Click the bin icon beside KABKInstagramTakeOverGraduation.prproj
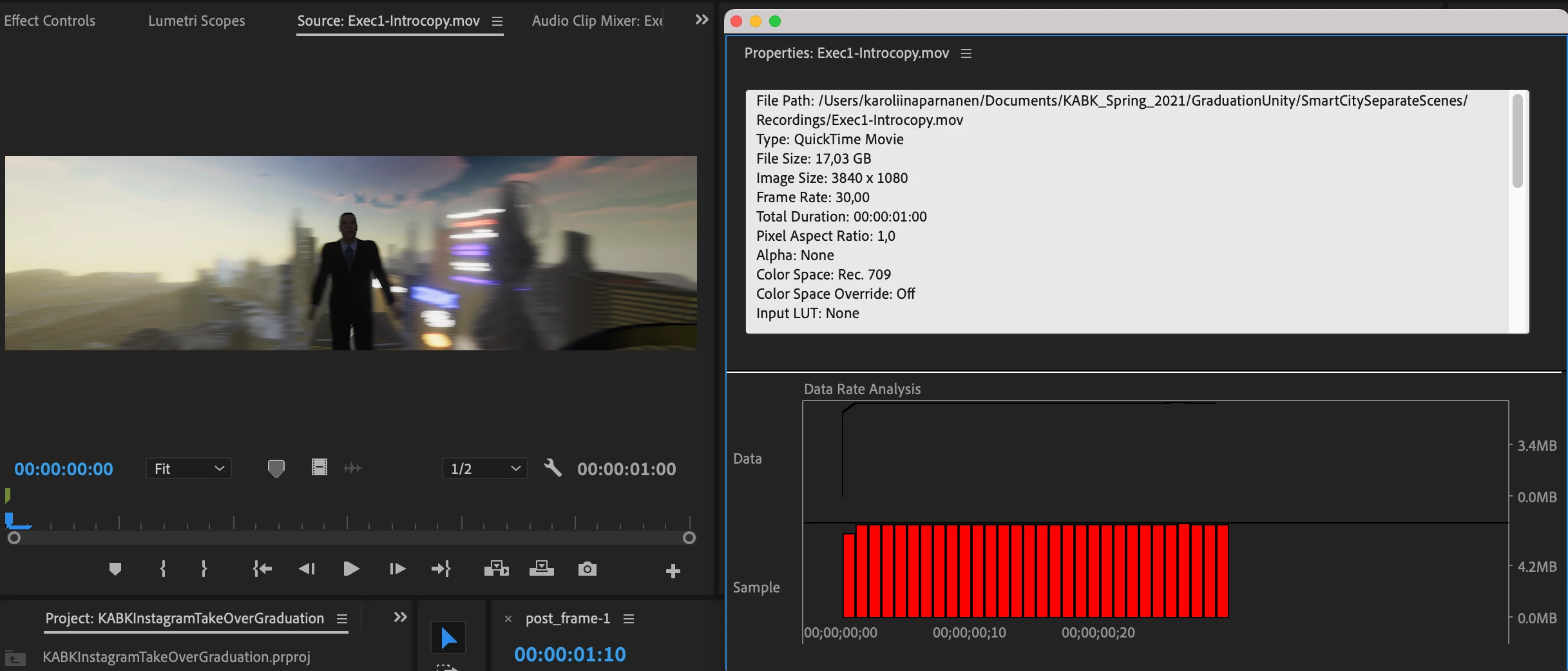The height and width of the screenshot is (671, 1568). [15, 658]
